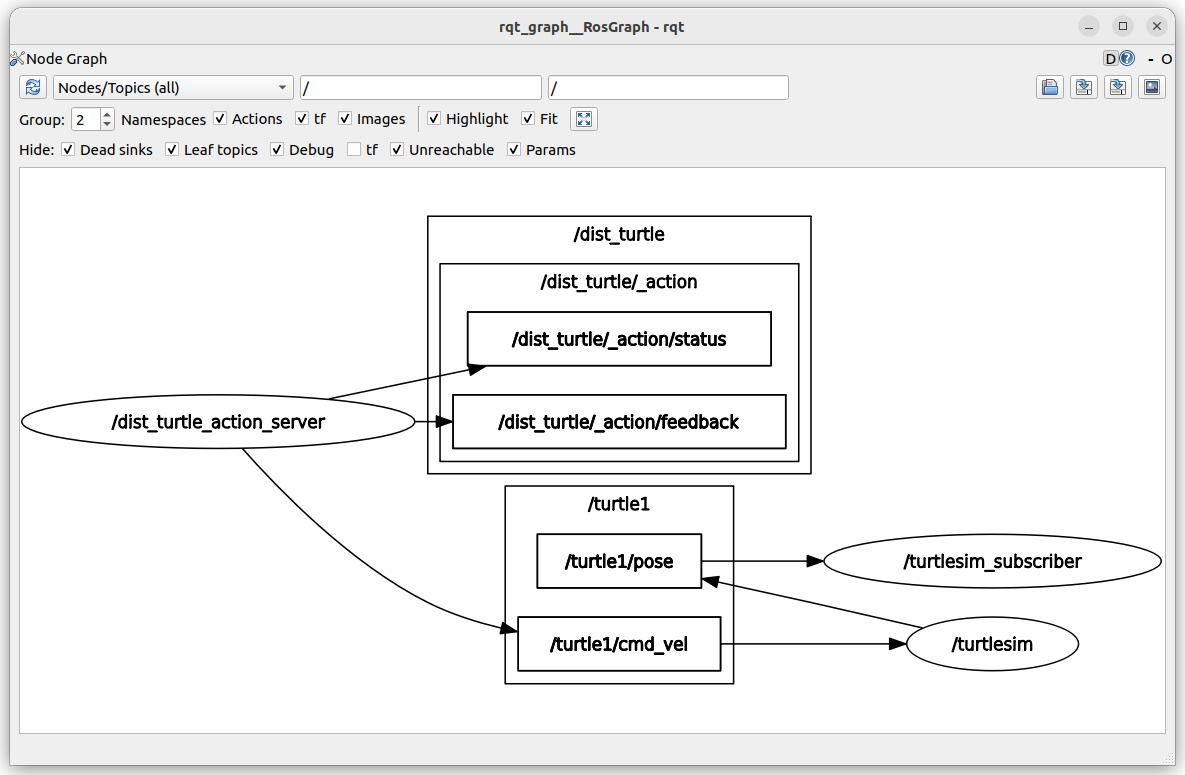1185x775 pixels.
Task: Select the /dist_turtle_action_server node
Action: pos(218,421)
